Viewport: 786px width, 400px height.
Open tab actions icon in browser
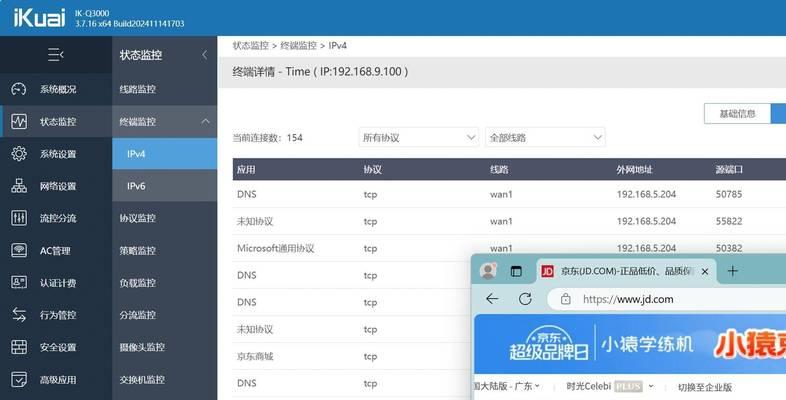[x=516, y=272]
